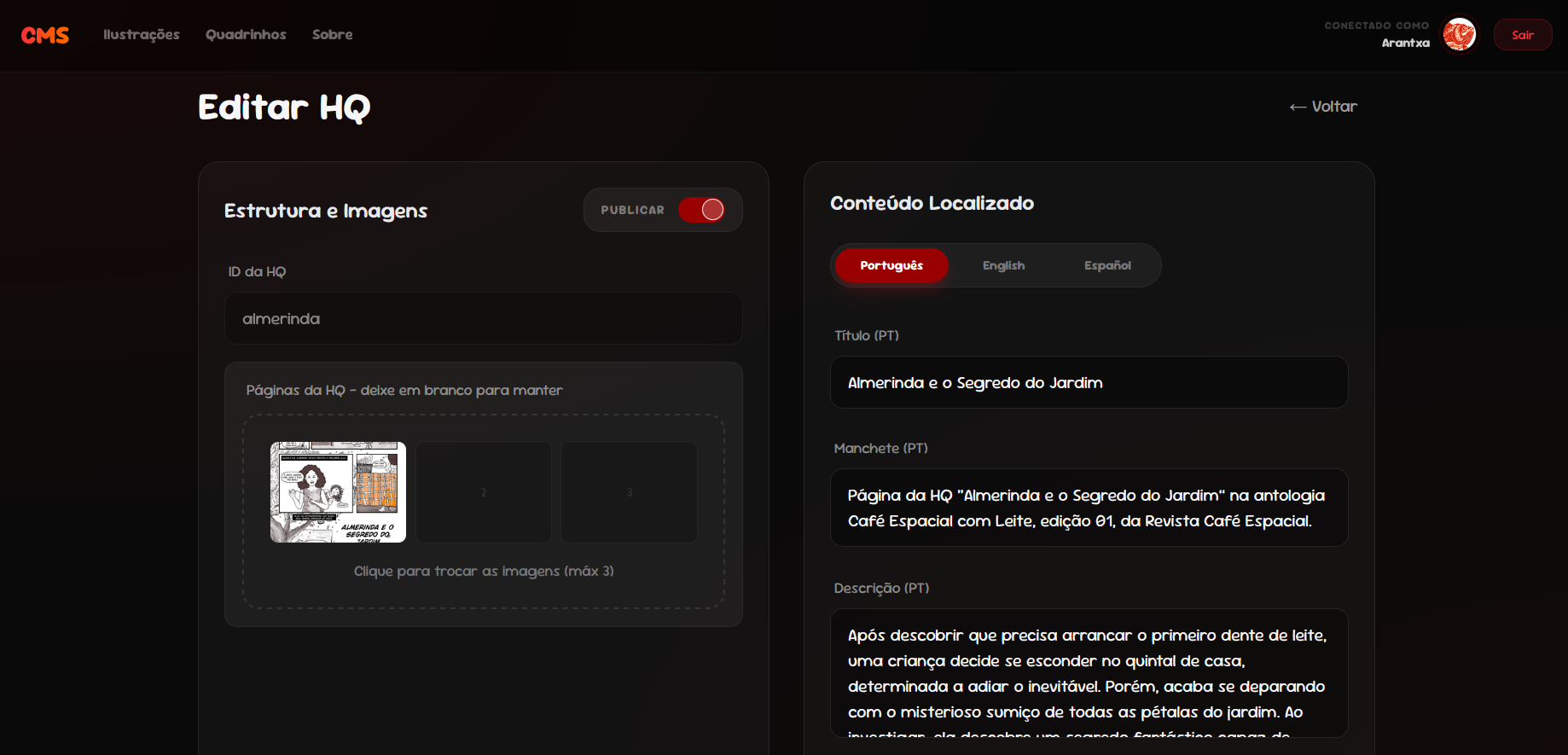Click empty page slot 3

[630, 492]
